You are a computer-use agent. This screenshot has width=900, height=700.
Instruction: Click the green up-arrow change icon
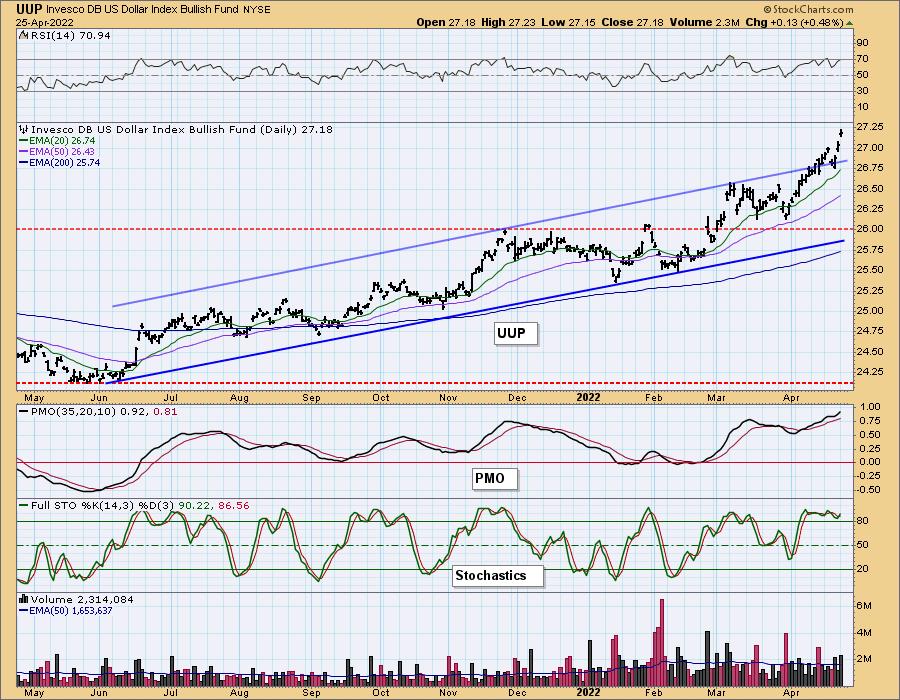(849, 23)
